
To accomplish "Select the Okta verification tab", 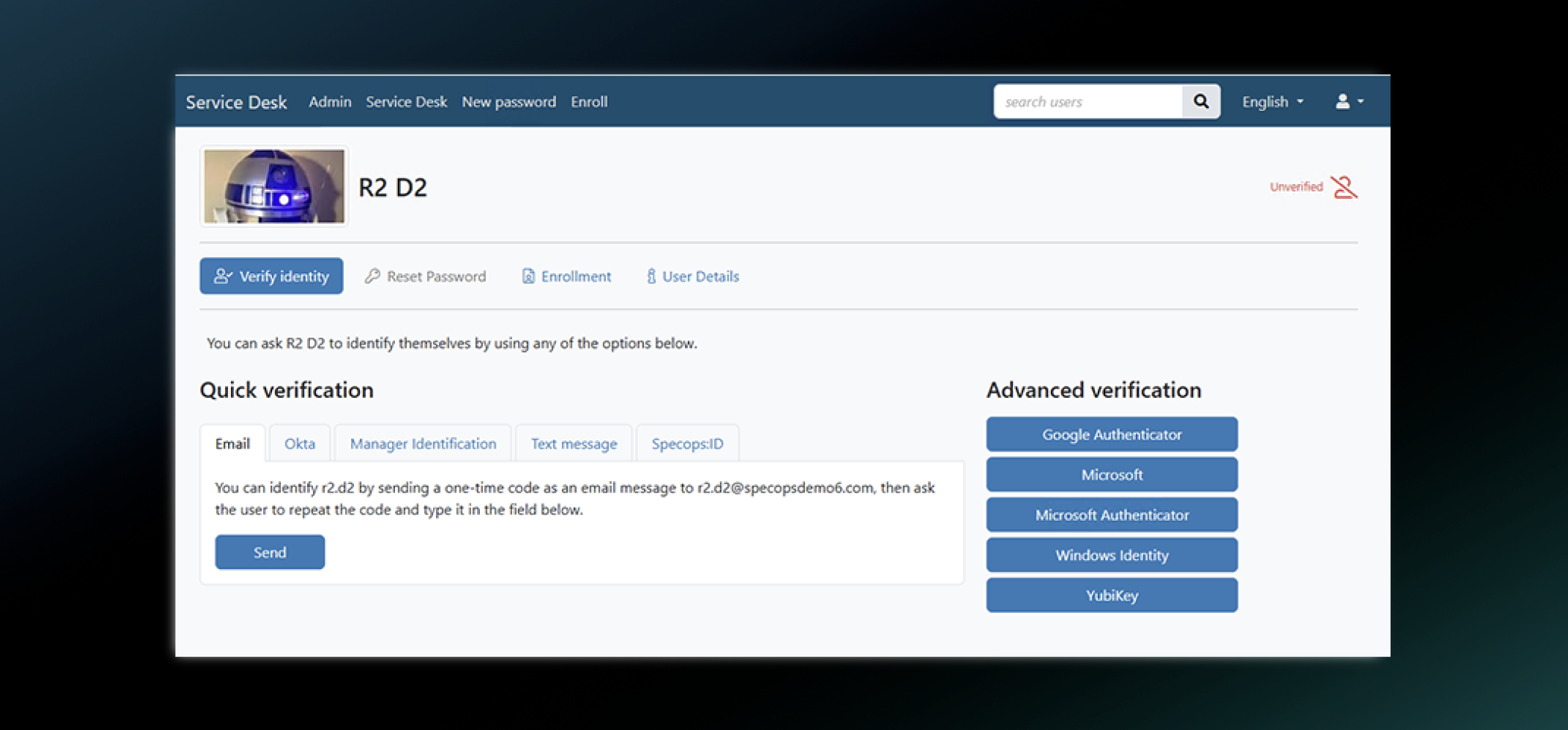I will 300,444.
